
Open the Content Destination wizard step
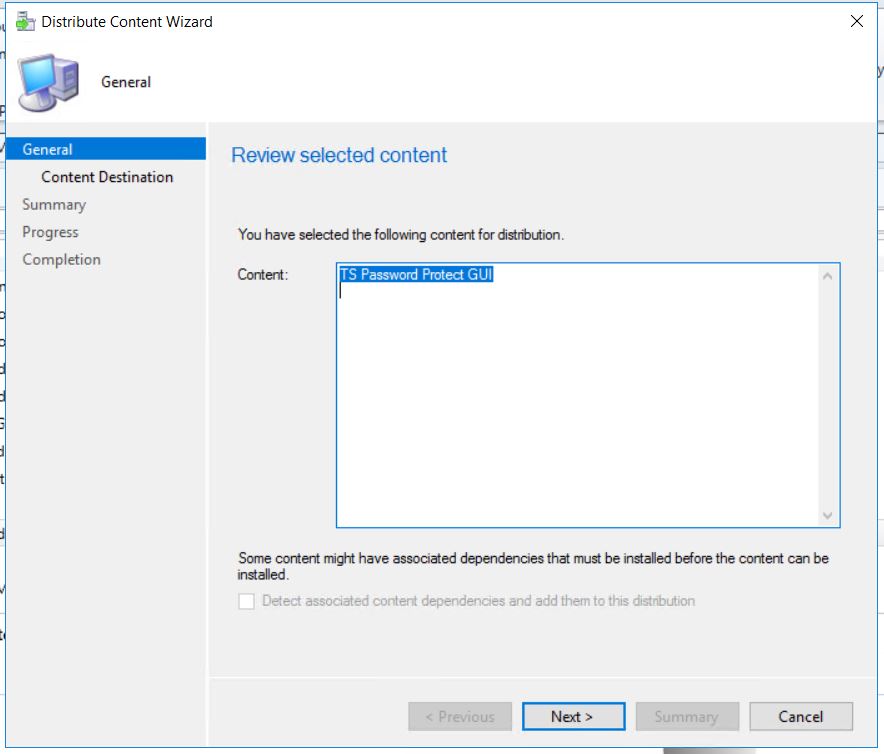tap(106, 176)
